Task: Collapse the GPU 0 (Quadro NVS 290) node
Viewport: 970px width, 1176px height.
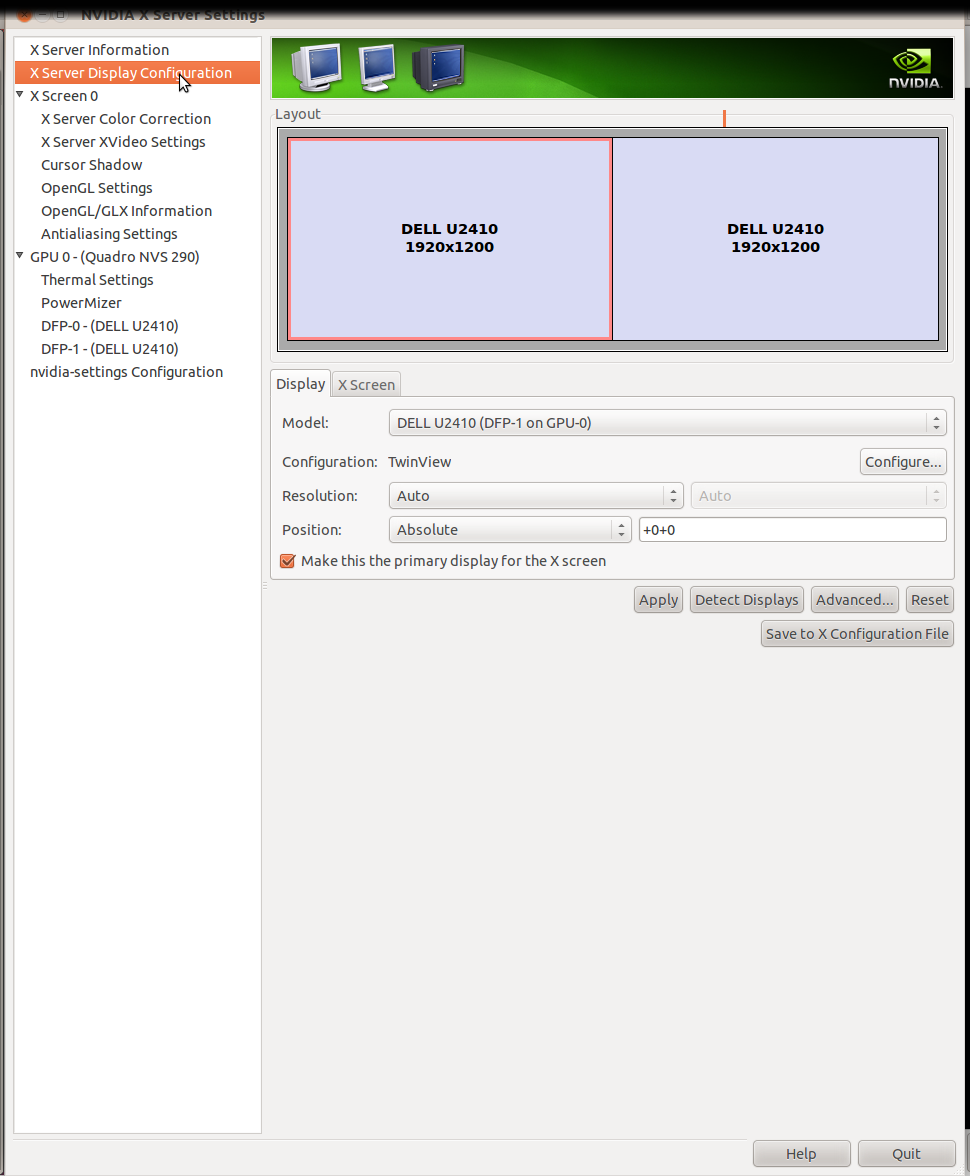Action: pos(20,256)
